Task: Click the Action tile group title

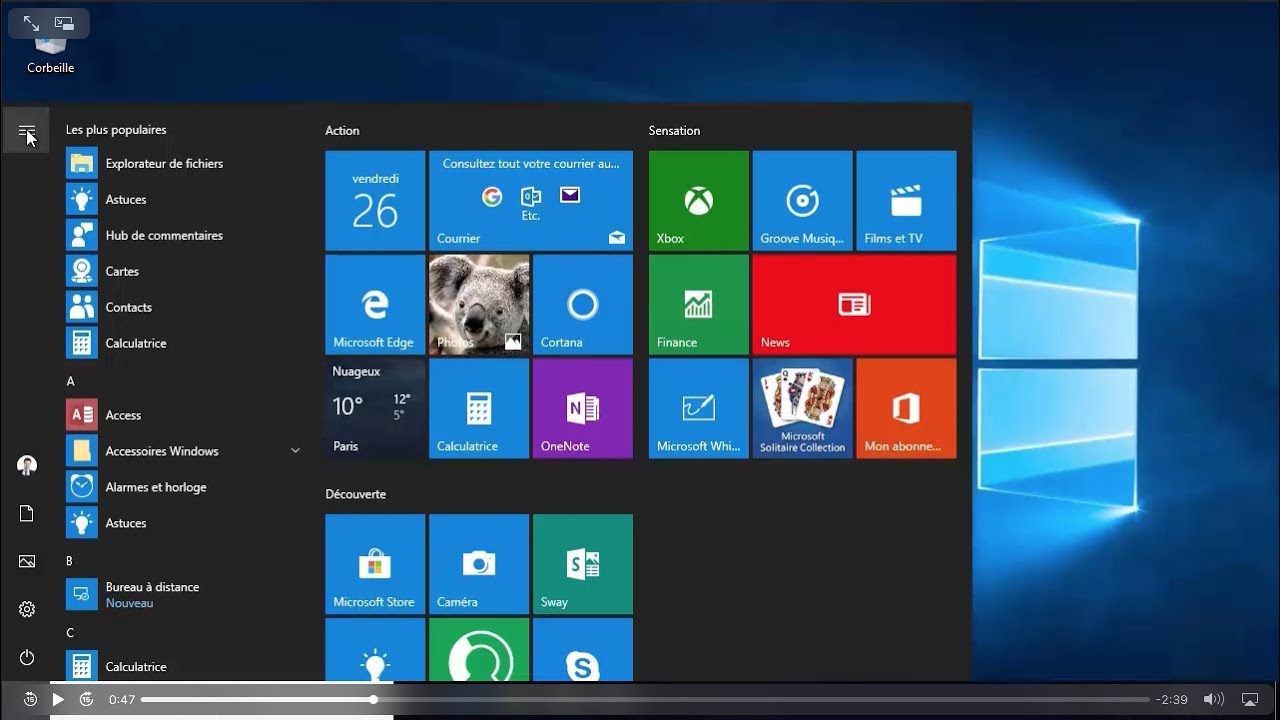Action: 342,131
